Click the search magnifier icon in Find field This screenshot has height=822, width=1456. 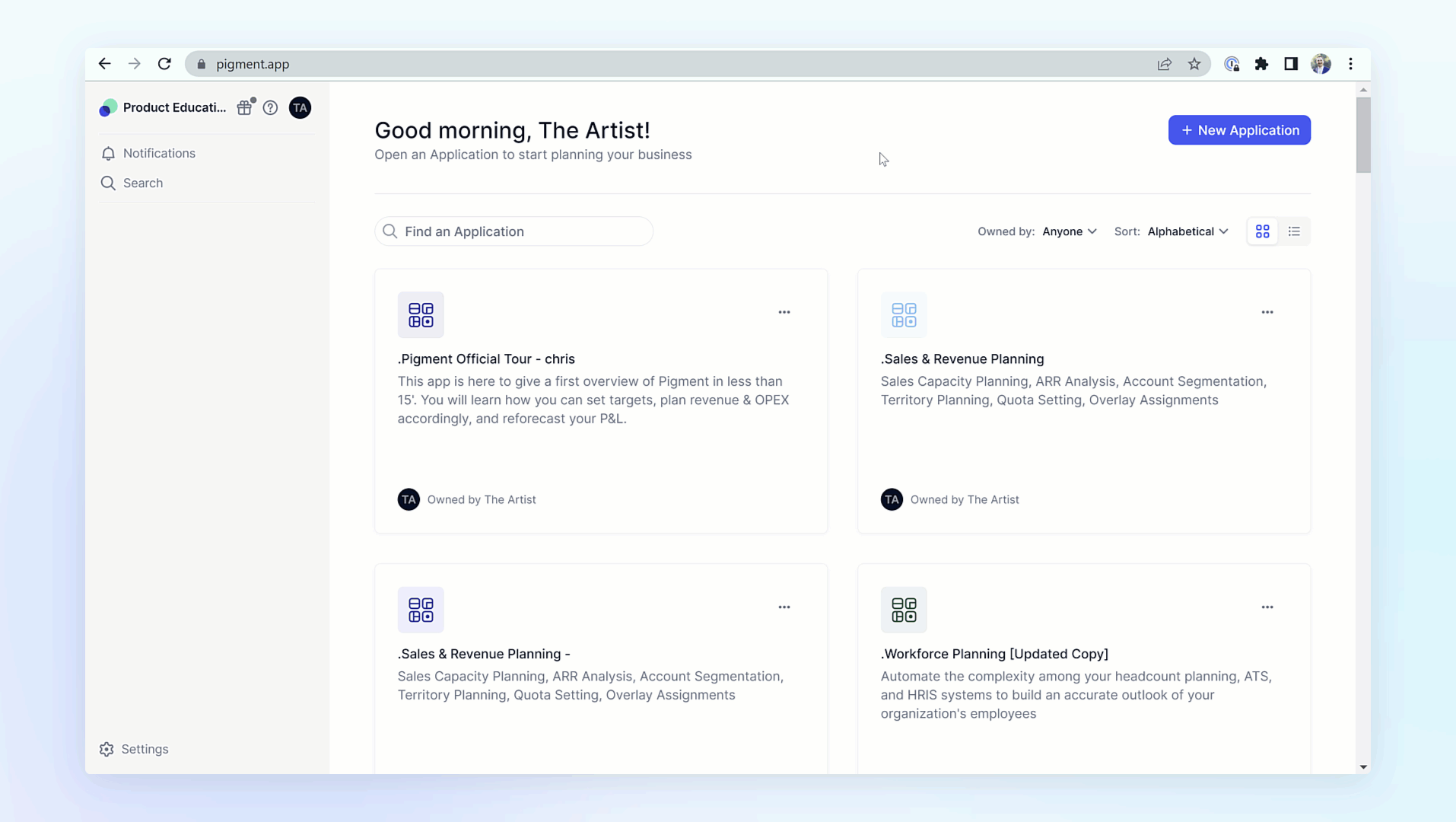[389, 231]
